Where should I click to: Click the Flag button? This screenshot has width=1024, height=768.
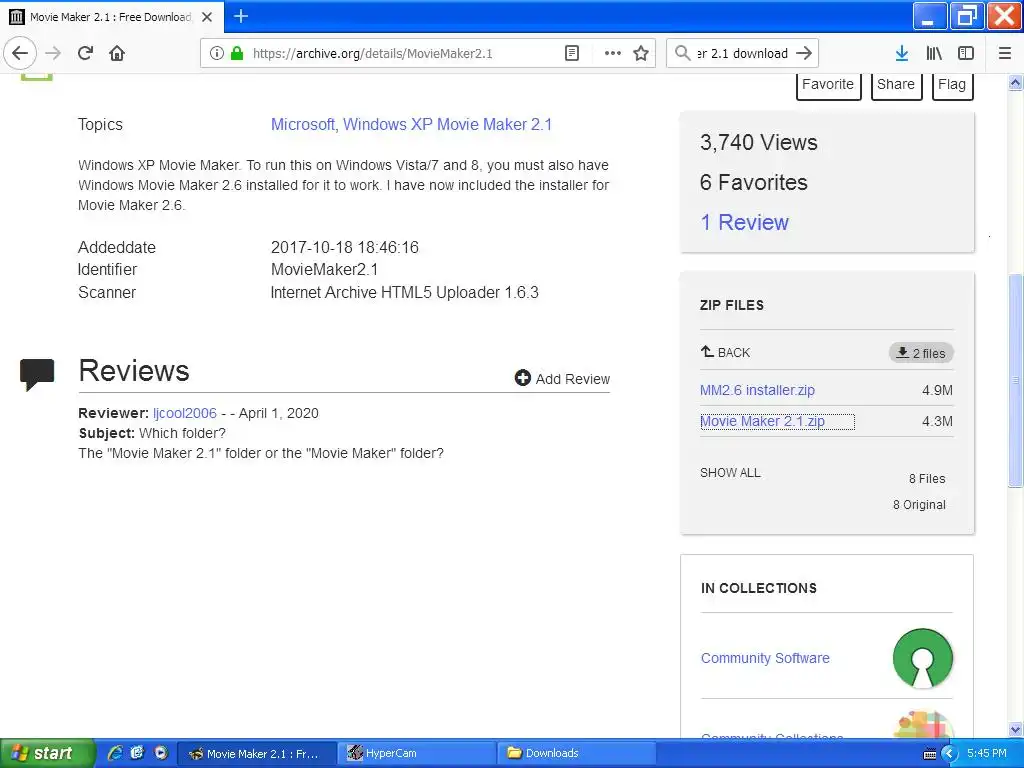(x=952, y=85)
